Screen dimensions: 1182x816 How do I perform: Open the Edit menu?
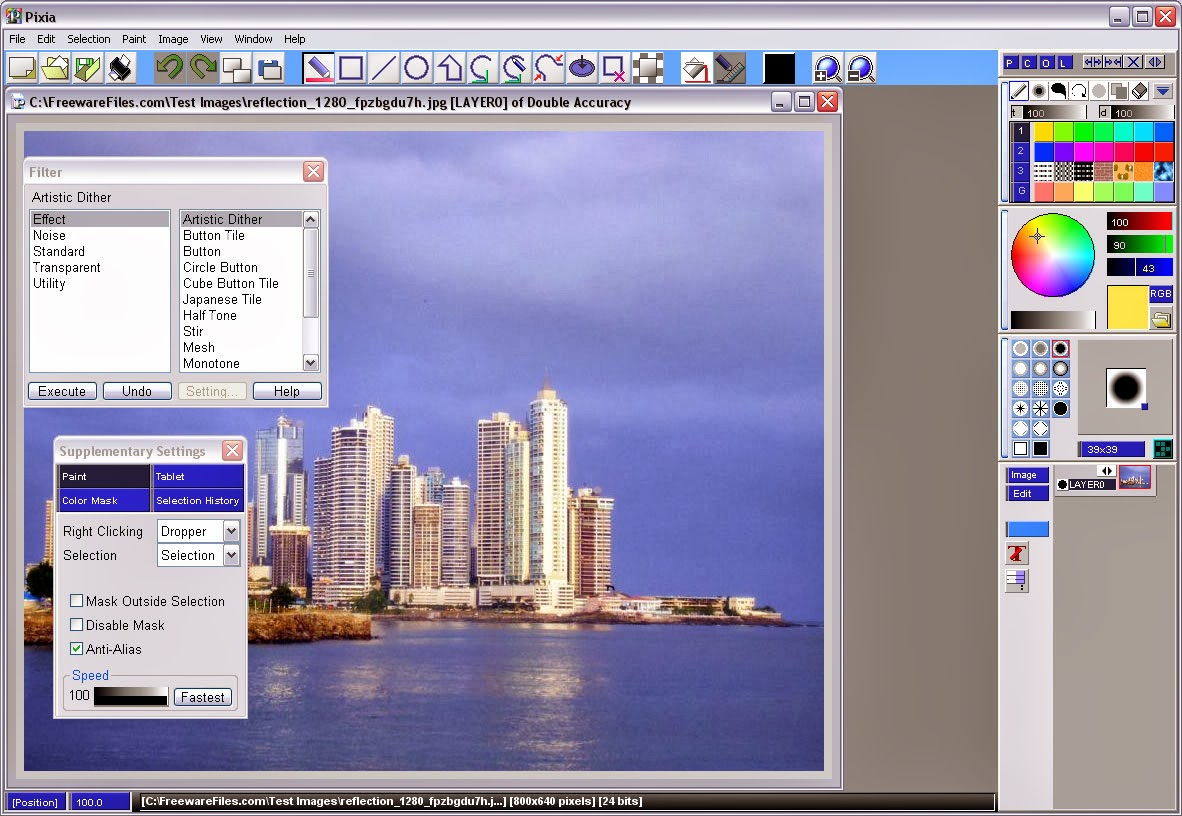[46, 39]
